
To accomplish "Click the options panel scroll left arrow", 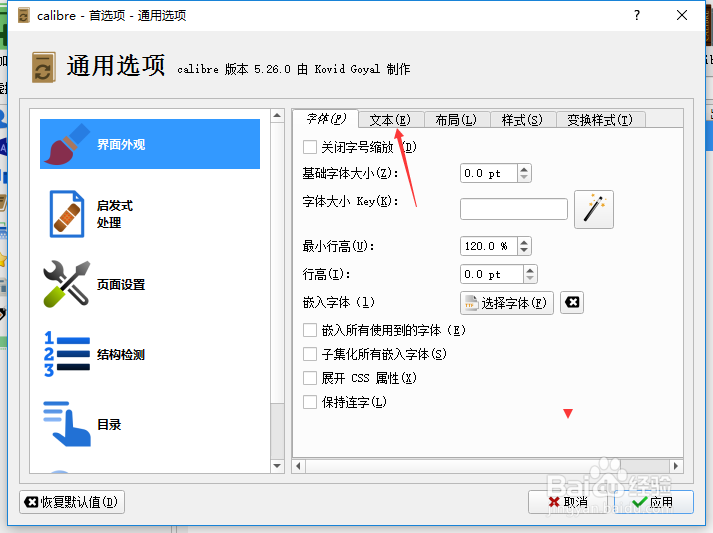I will pos(299,466).
